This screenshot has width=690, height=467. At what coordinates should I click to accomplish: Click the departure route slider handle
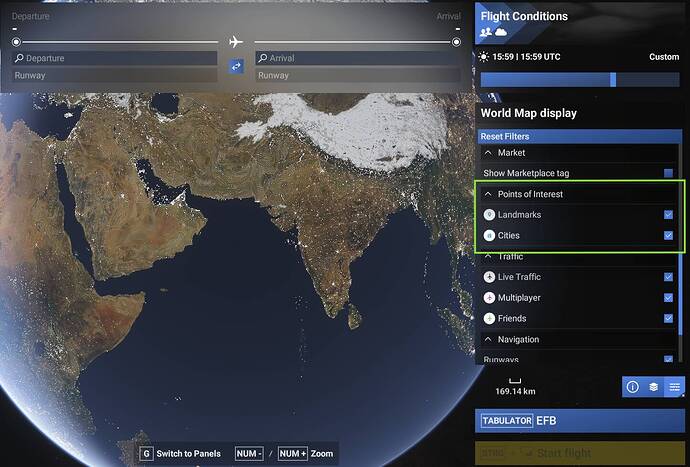(16, 42)
